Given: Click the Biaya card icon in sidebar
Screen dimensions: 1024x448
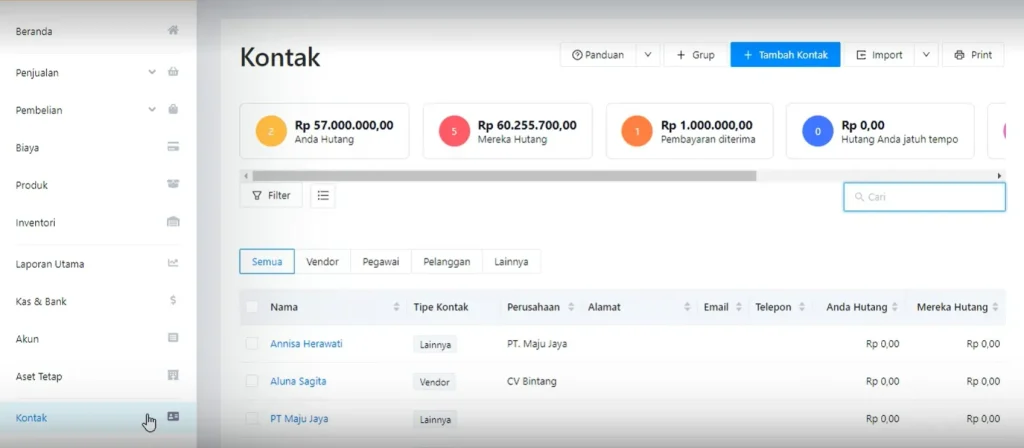Looking at the screenshot, I should (x=173, y=147).
